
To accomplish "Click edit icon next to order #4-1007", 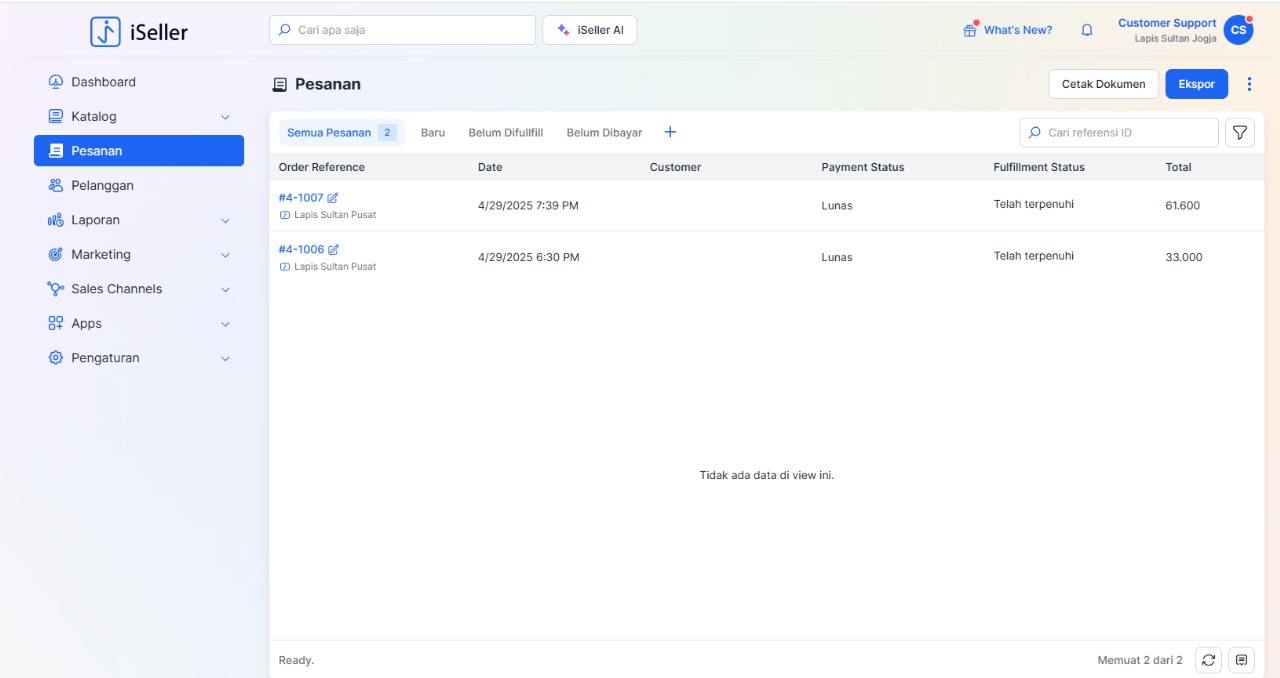I will (333, 198).
